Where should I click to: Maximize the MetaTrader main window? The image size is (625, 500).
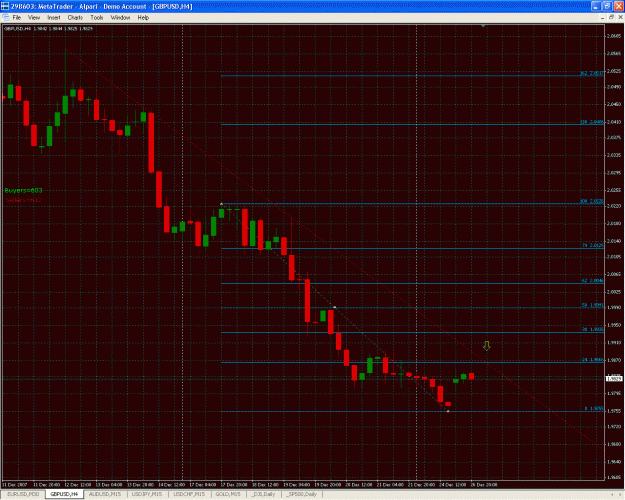[607, 6]
